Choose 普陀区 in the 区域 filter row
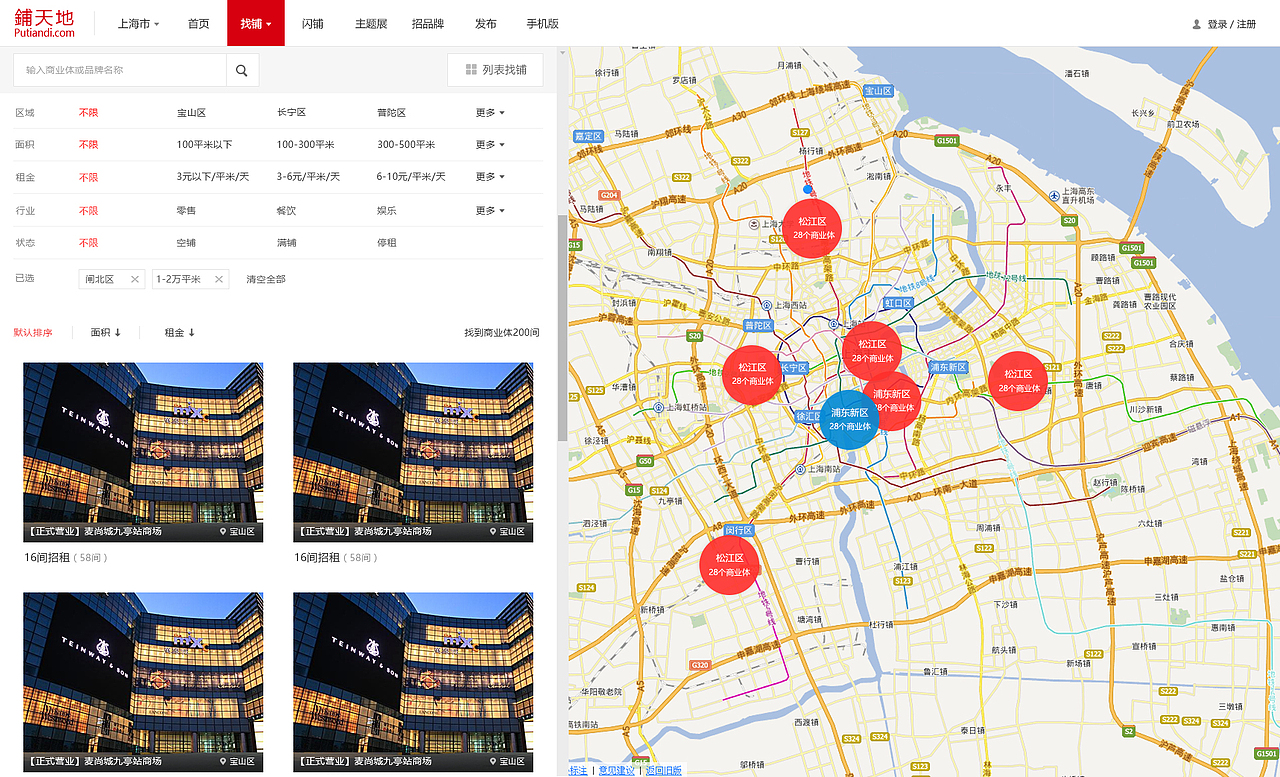This screenshot has height=777, width=1280. 391,113
